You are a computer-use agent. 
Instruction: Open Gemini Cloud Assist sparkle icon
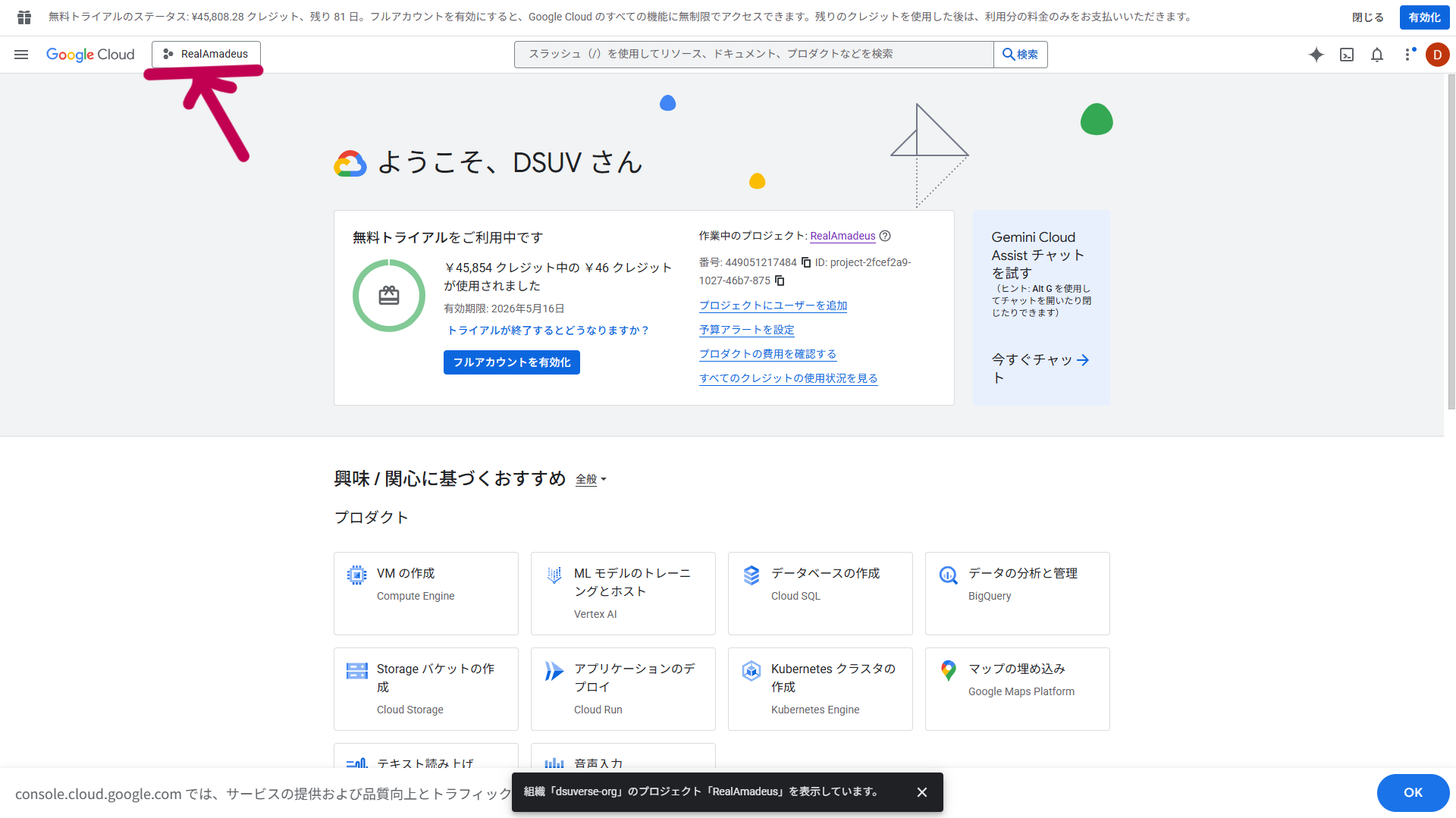coord(1316,55)
